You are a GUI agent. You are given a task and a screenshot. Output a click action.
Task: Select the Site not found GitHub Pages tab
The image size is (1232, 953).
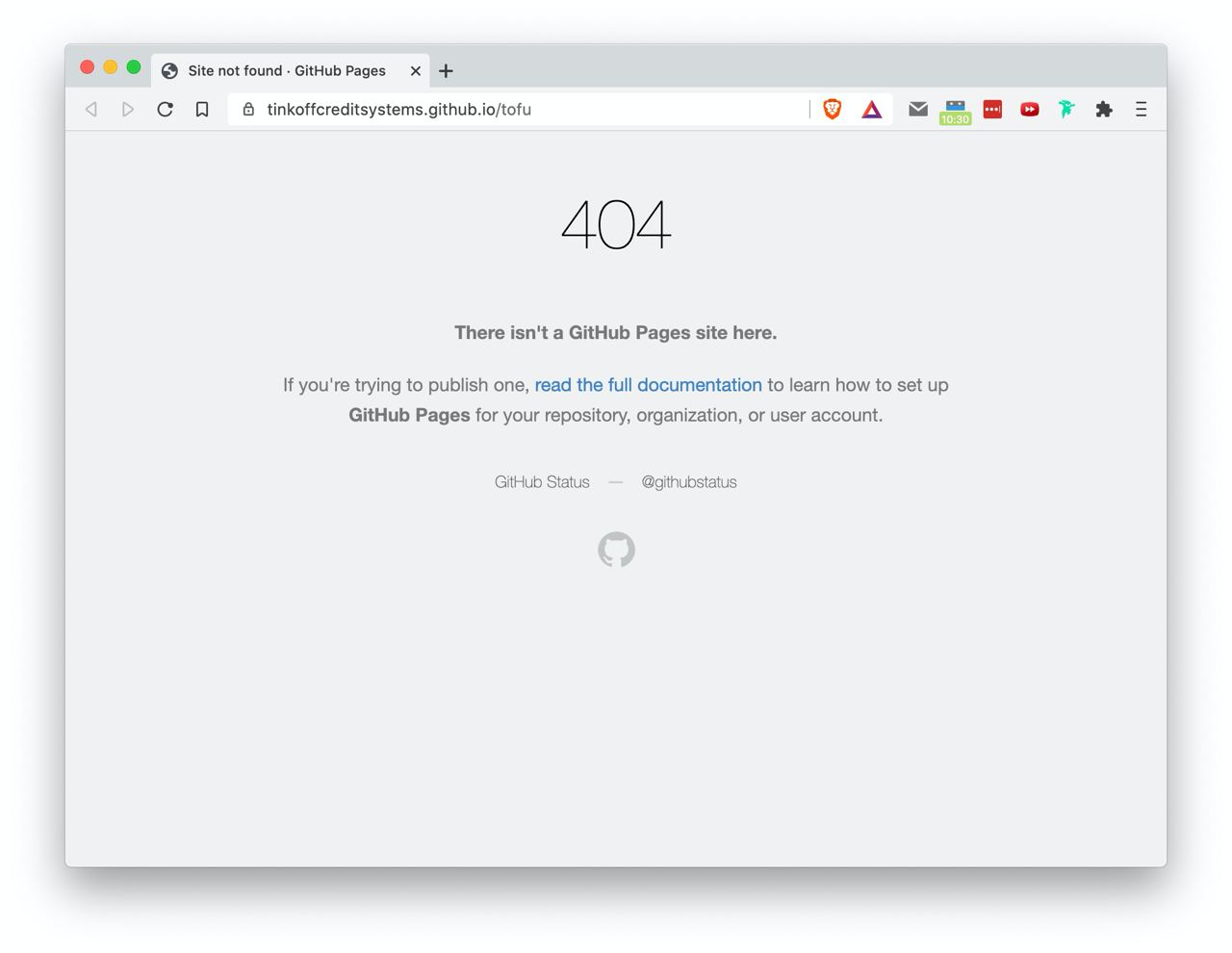292,71
